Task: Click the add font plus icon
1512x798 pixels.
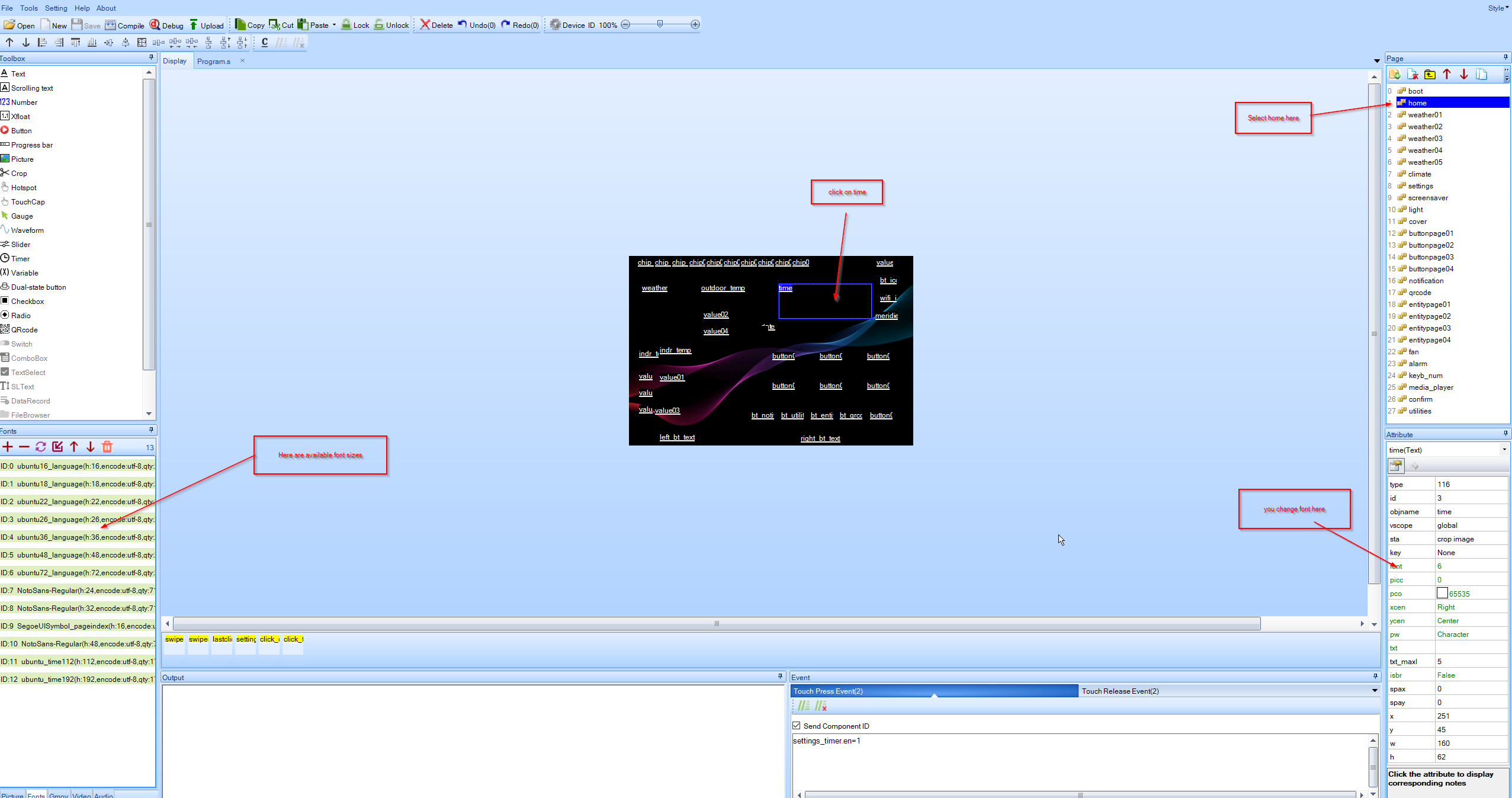Action: [8, 447]
